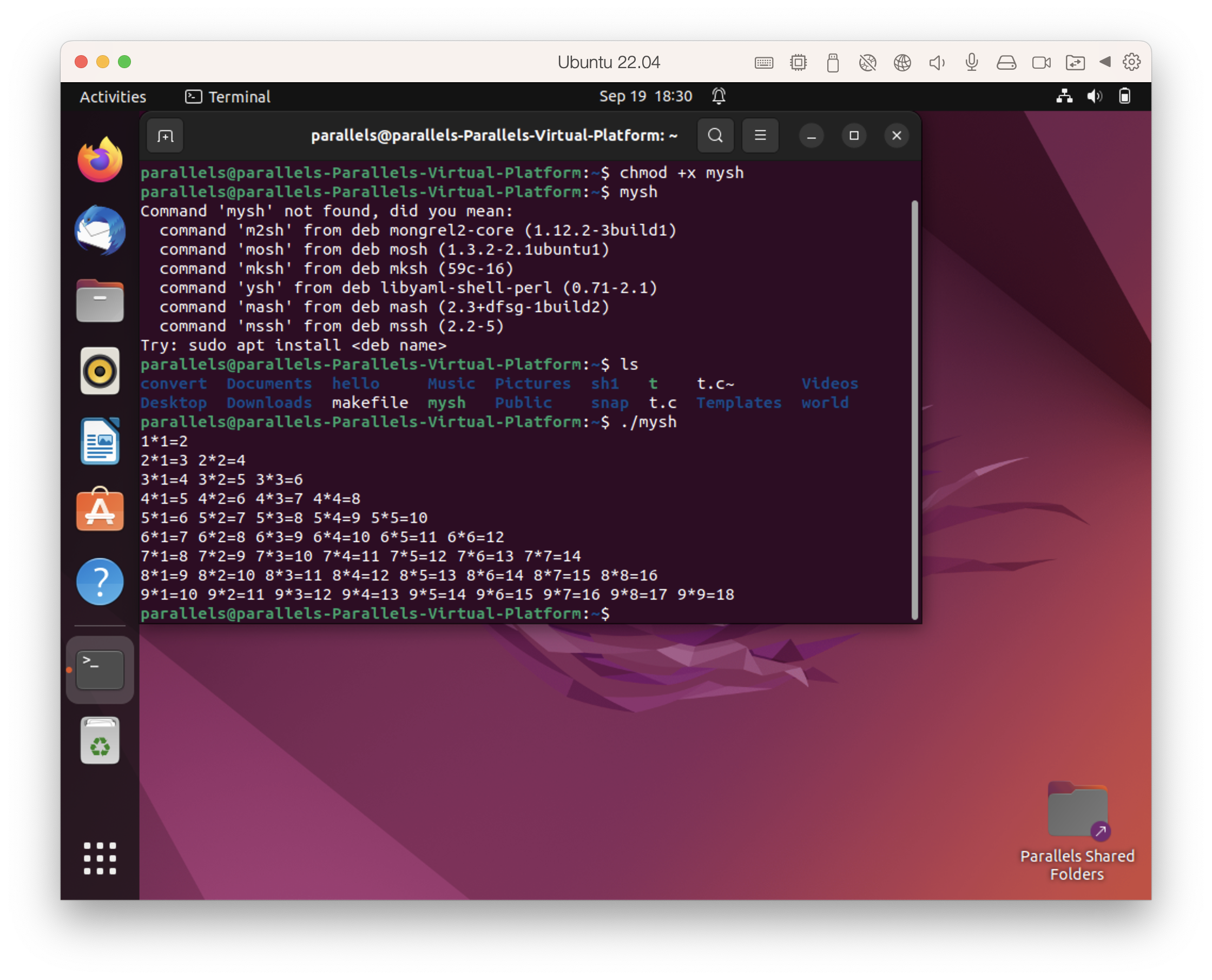Click the green fullscreen button of VM
1212x980 pixels.
click(124, 62)
